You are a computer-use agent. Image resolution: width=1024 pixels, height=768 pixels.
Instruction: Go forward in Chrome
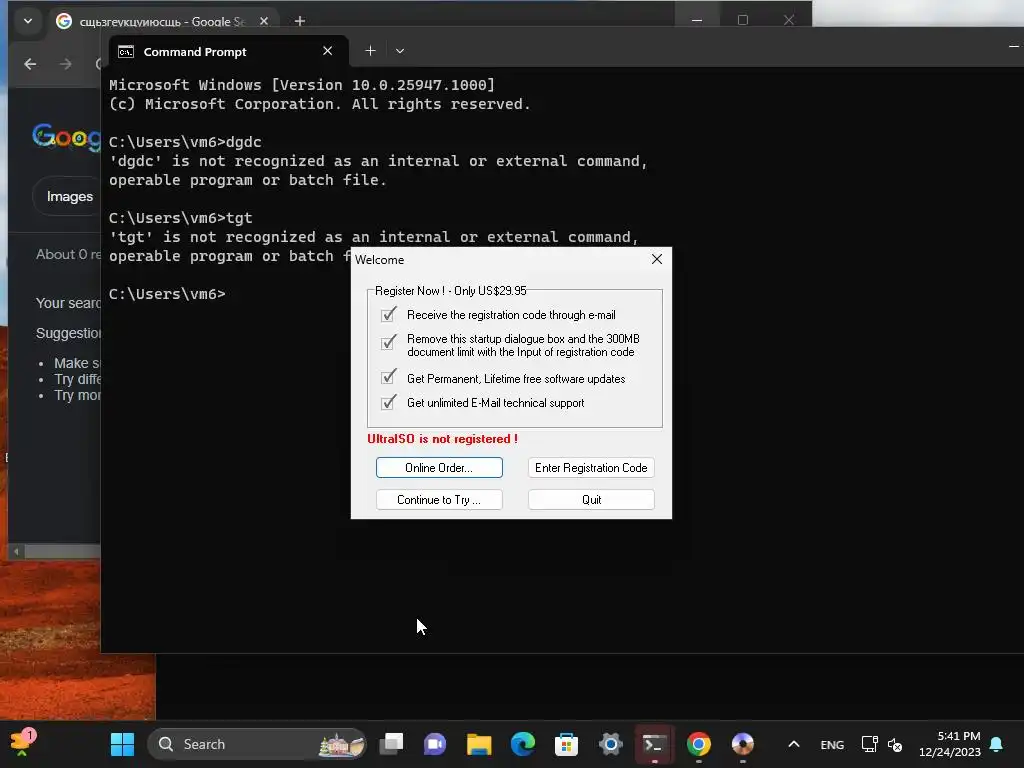65,64
